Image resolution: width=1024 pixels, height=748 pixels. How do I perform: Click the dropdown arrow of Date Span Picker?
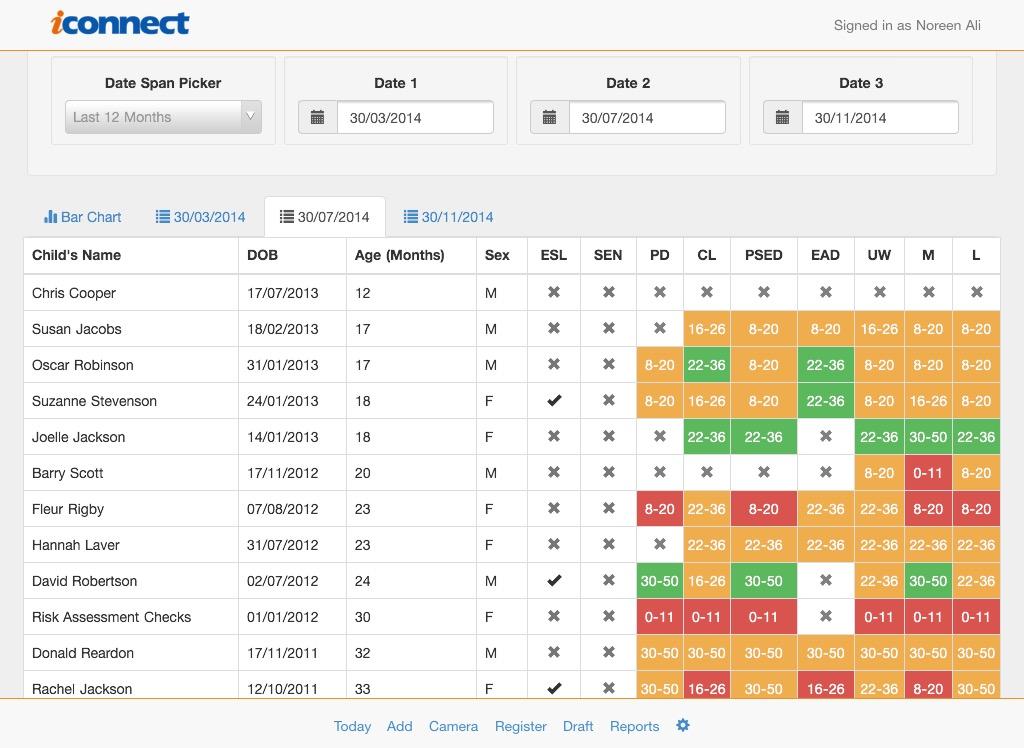tap(250, 117)
